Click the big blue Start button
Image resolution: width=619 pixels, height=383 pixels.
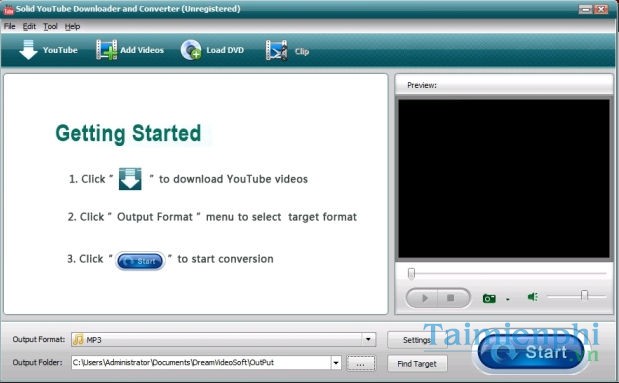531,352
